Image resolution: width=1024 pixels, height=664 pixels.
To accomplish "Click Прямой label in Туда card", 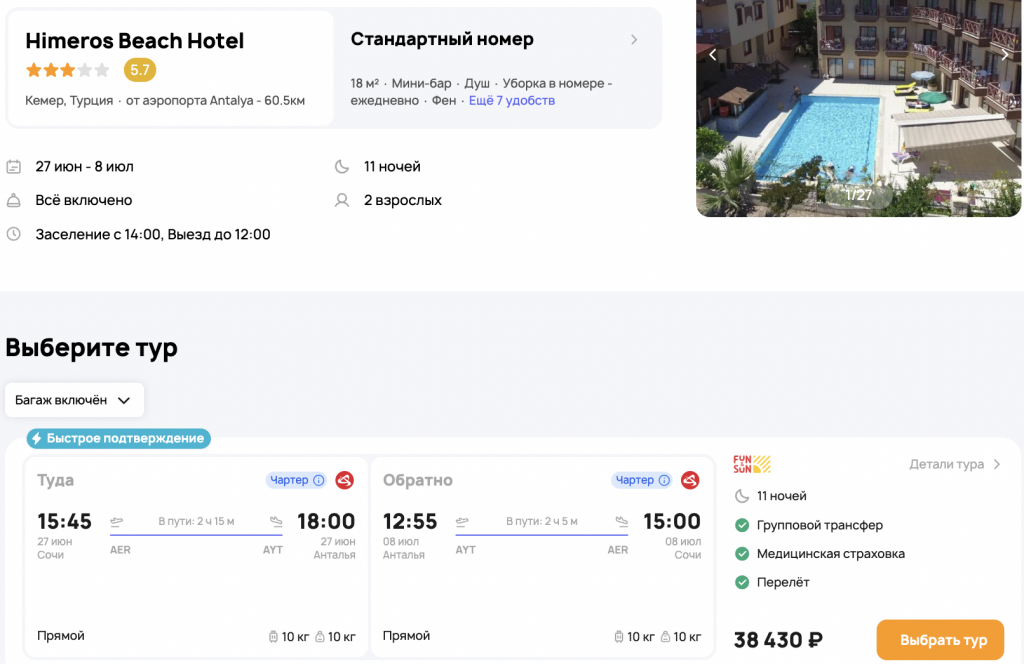I will [x=61, y=636].
